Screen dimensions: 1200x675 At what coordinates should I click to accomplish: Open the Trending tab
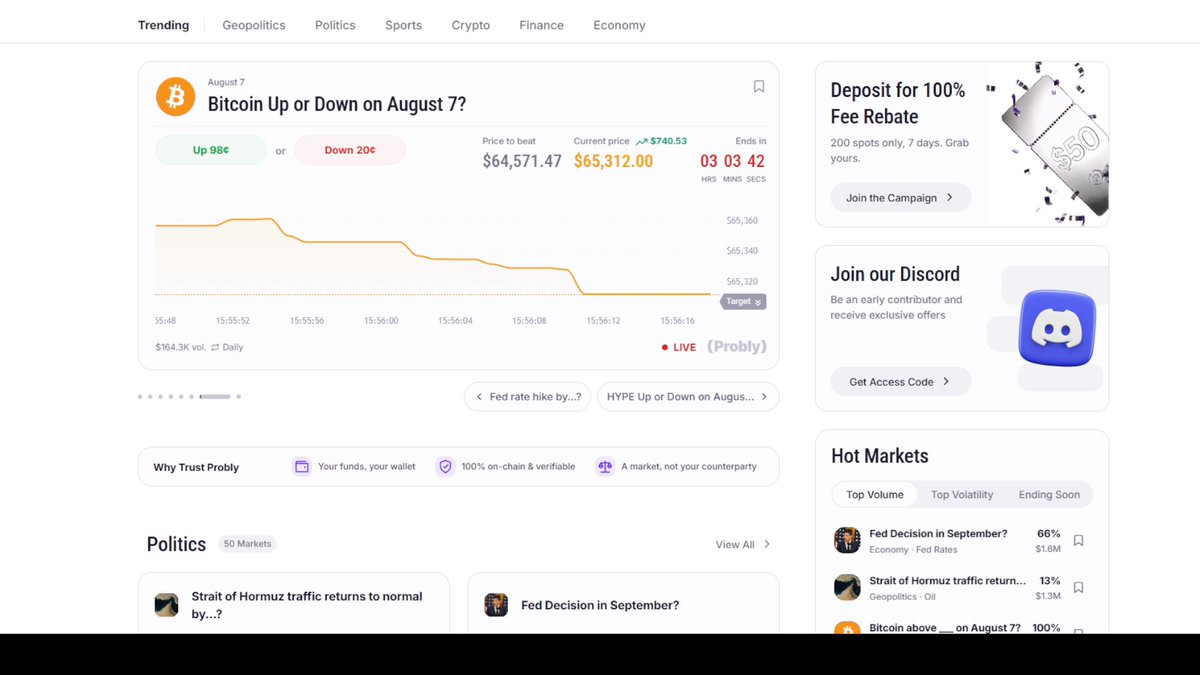click(x=163, y=25)
